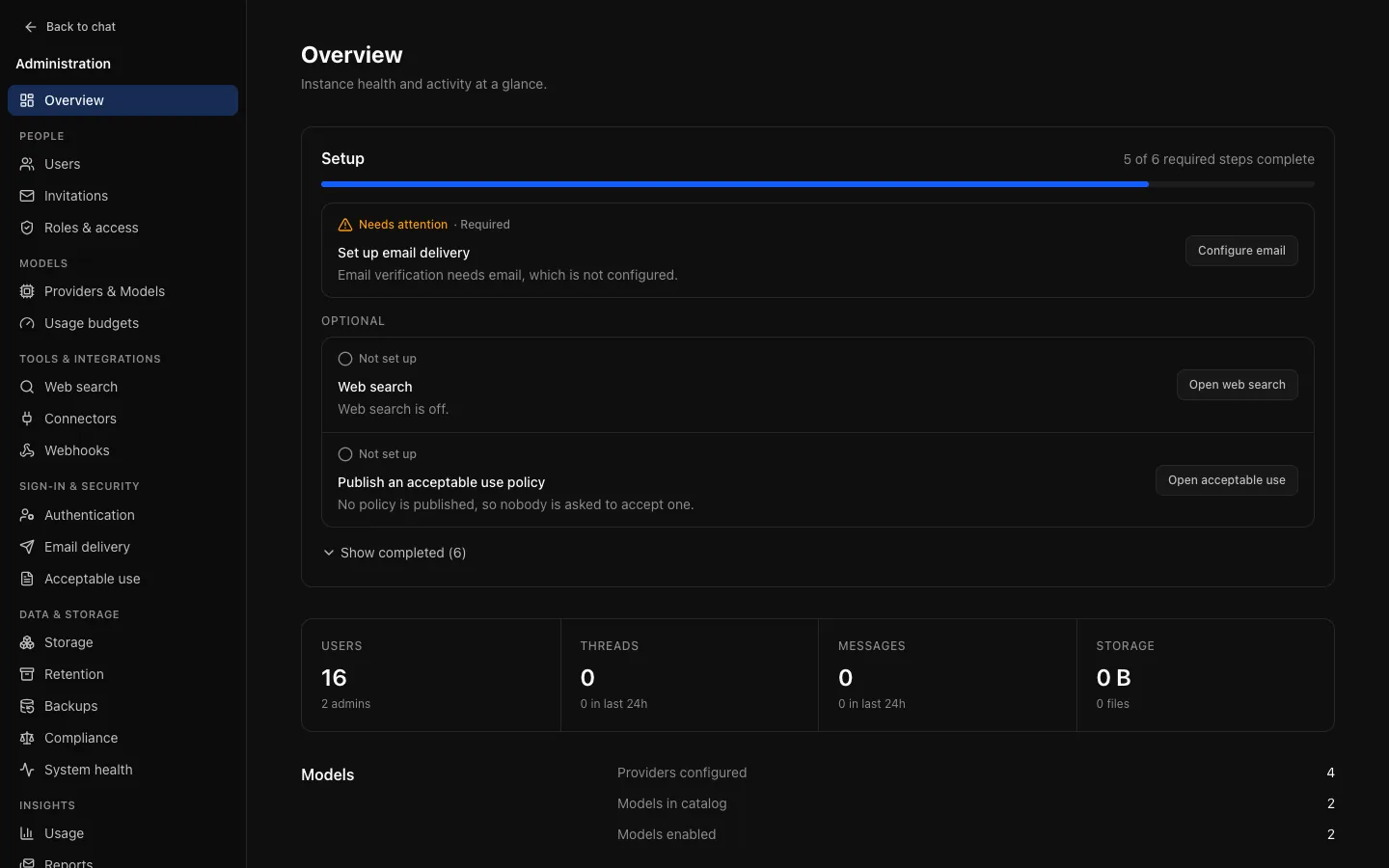Image resolution: width=1389 pixels, height=868 pixels.
Task: Click the Not set up circle for acceptable use policy
Action: [x=345, y=454]
